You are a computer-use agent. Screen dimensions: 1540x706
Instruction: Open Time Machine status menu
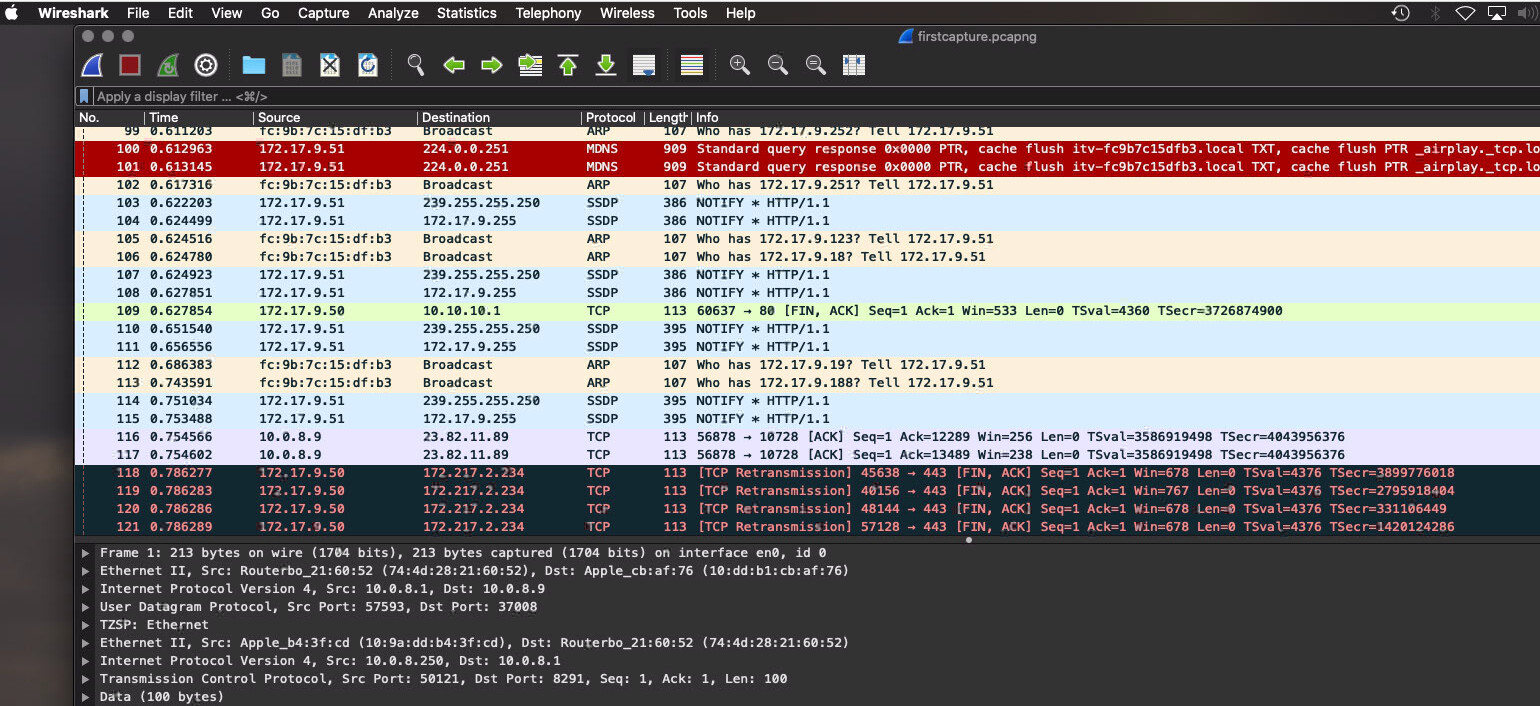pos(1401,13)
